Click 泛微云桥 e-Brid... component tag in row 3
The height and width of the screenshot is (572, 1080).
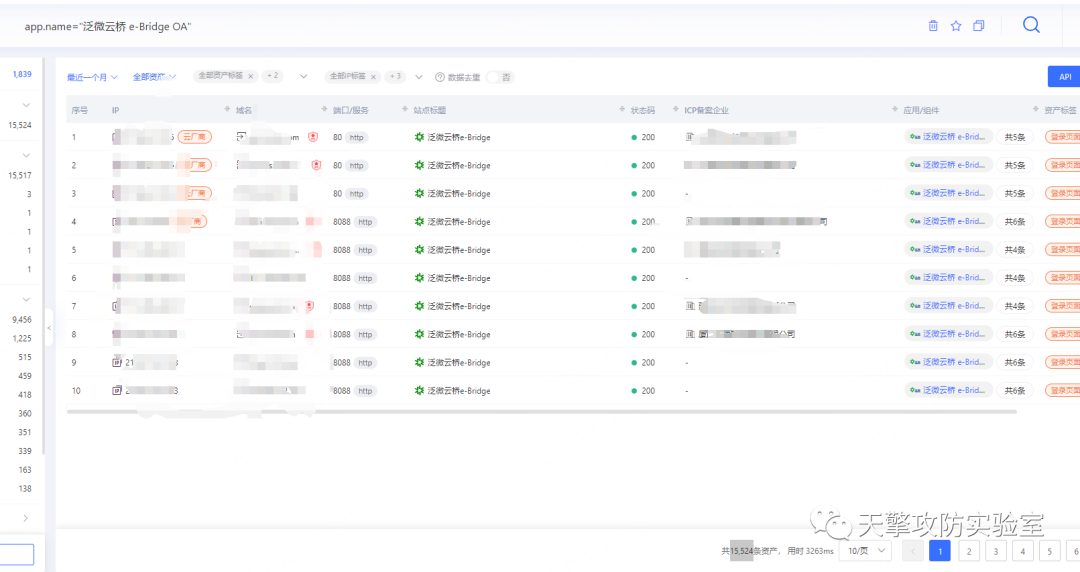pyautogui.click(x=948, y=193)
